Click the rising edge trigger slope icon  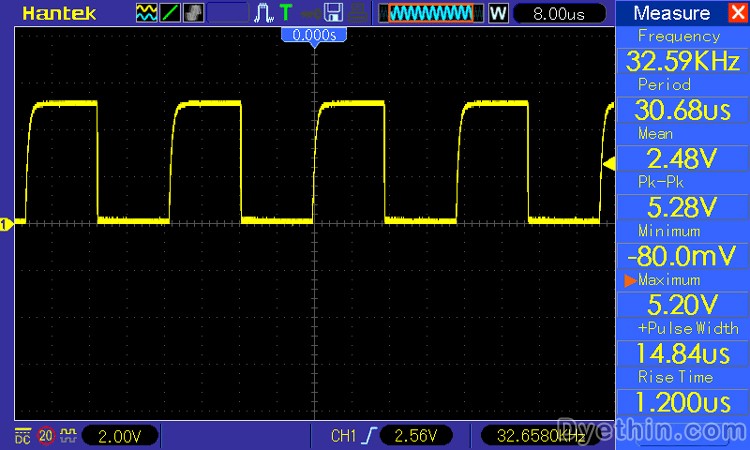coord(369,436)
